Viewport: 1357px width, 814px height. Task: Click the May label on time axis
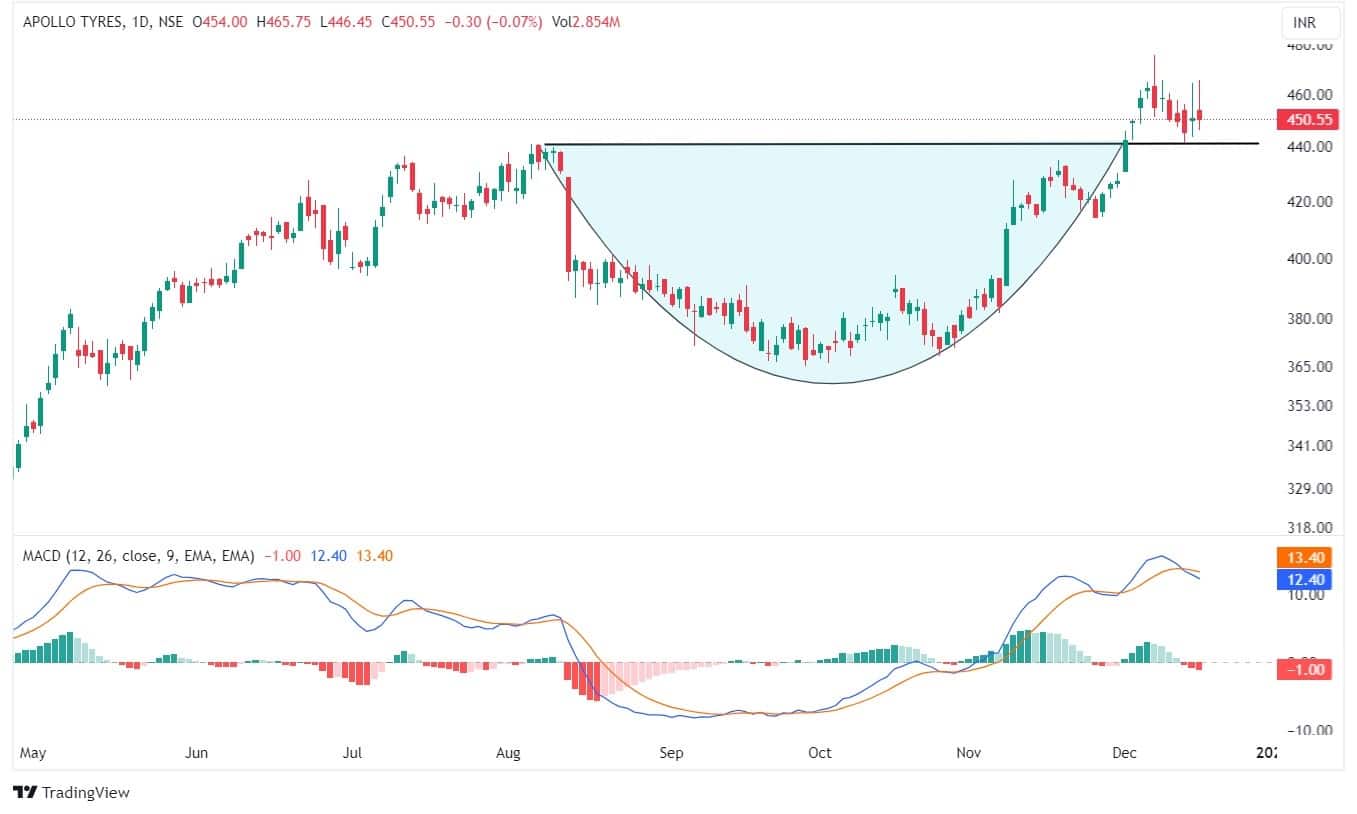point(35,752)
